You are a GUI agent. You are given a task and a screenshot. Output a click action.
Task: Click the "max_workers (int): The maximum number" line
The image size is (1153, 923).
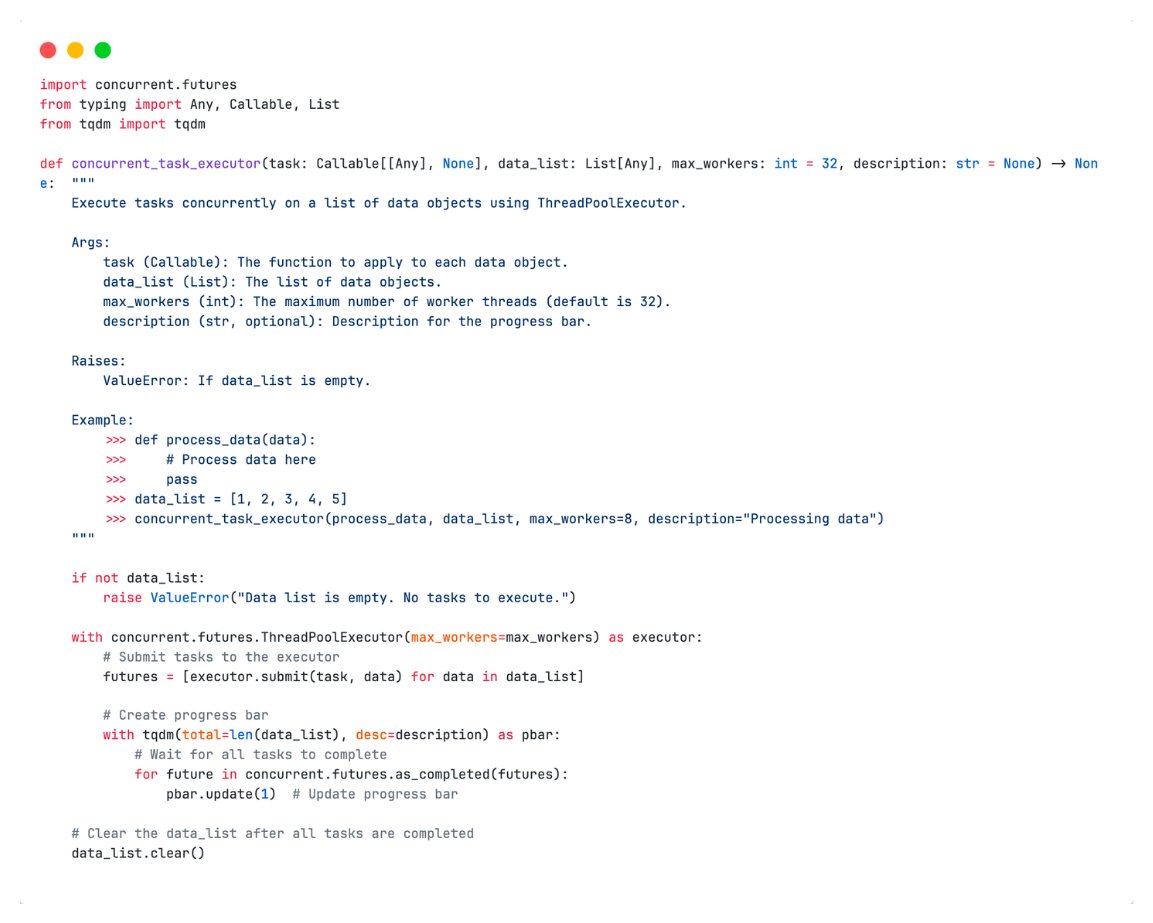(387, 302)
